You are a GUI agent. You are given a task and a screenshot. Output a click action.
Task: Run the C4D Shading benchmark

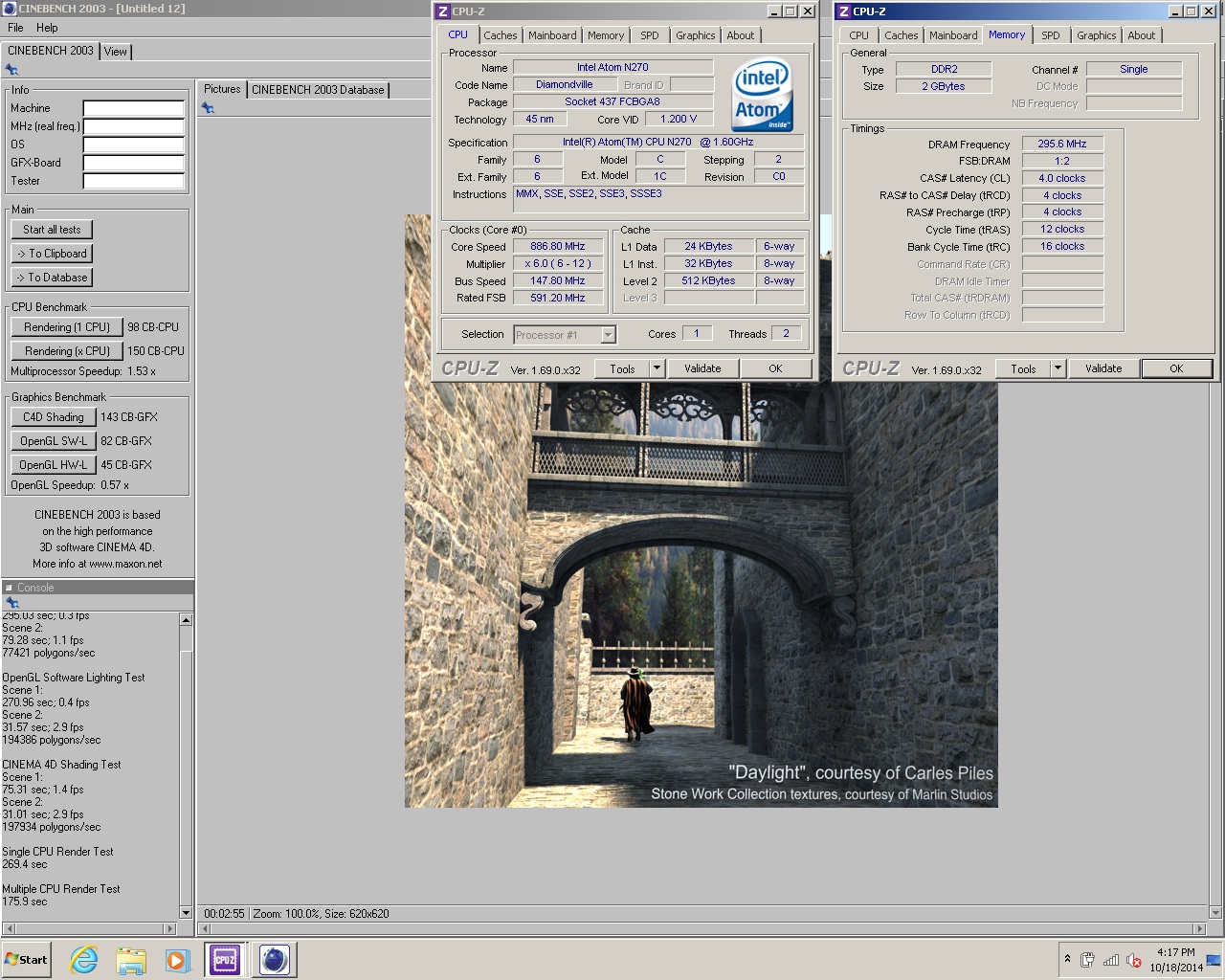54,417
